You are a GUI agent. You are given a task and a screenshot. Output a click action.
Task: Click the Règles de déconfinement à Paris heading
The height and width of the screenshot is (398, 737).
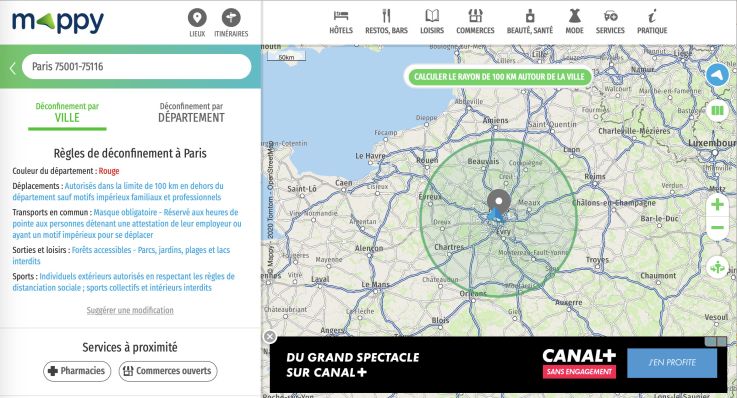pyautogui.click(x=130, y=153)
